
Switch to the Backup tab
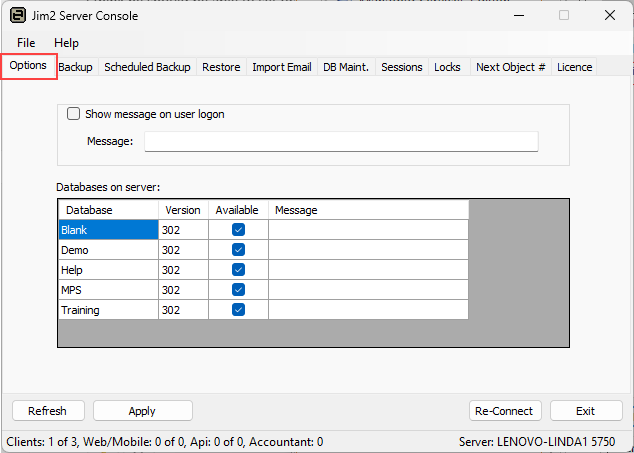76,67
